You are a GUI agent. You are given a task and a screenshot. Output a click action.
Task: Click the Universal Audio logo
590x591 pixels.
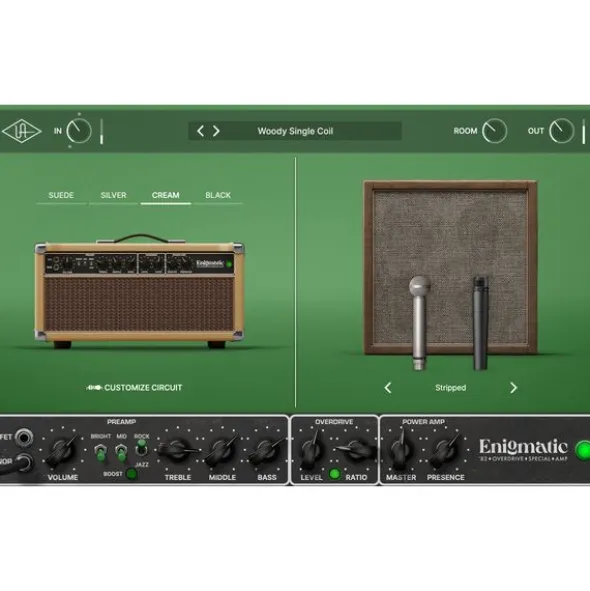tap(21, 131)
